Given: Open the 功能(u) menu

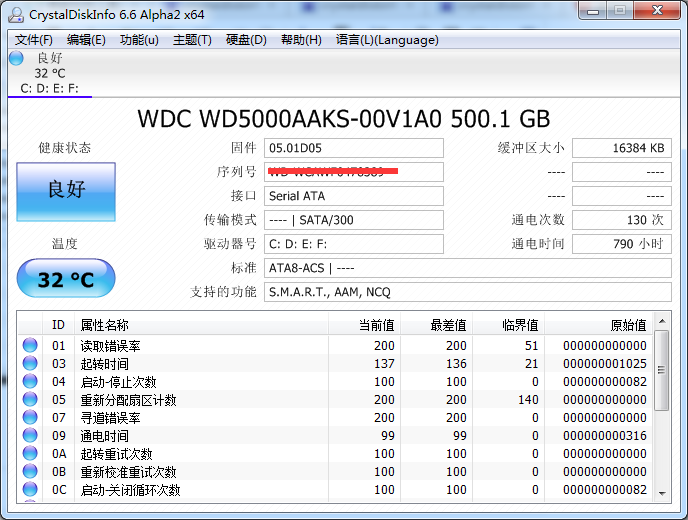Looking at the screenshot, I should pos(139,40).
